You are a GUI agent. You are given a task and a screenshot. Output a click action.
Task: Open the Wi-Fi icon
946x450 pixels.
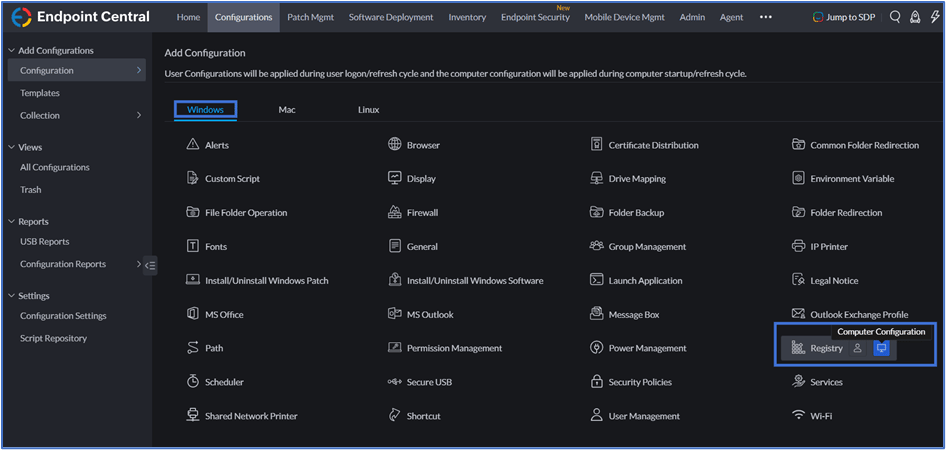tap(798, 416)
